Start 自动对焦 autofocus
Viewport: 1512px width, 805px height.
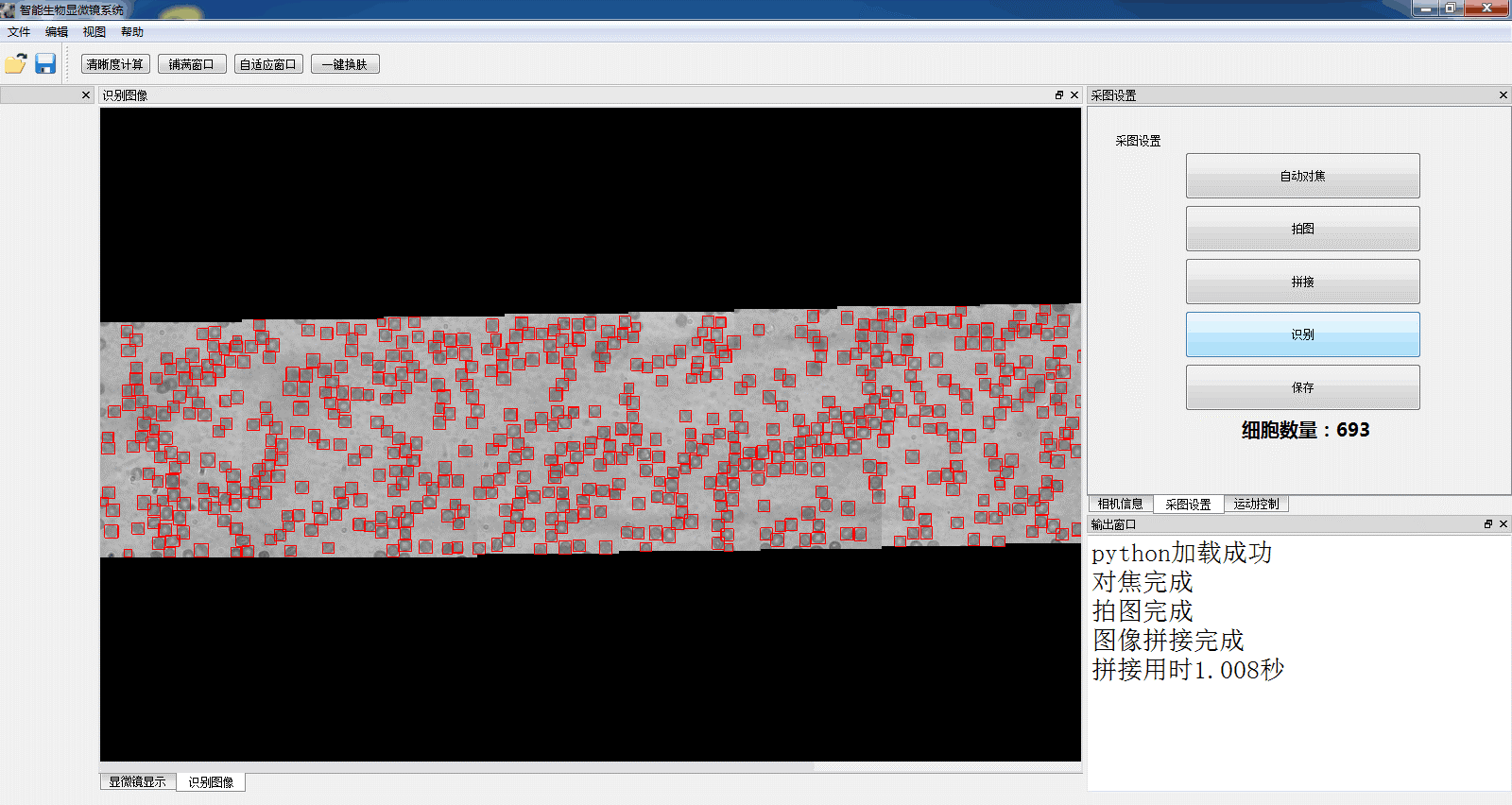coord(1303,176)
